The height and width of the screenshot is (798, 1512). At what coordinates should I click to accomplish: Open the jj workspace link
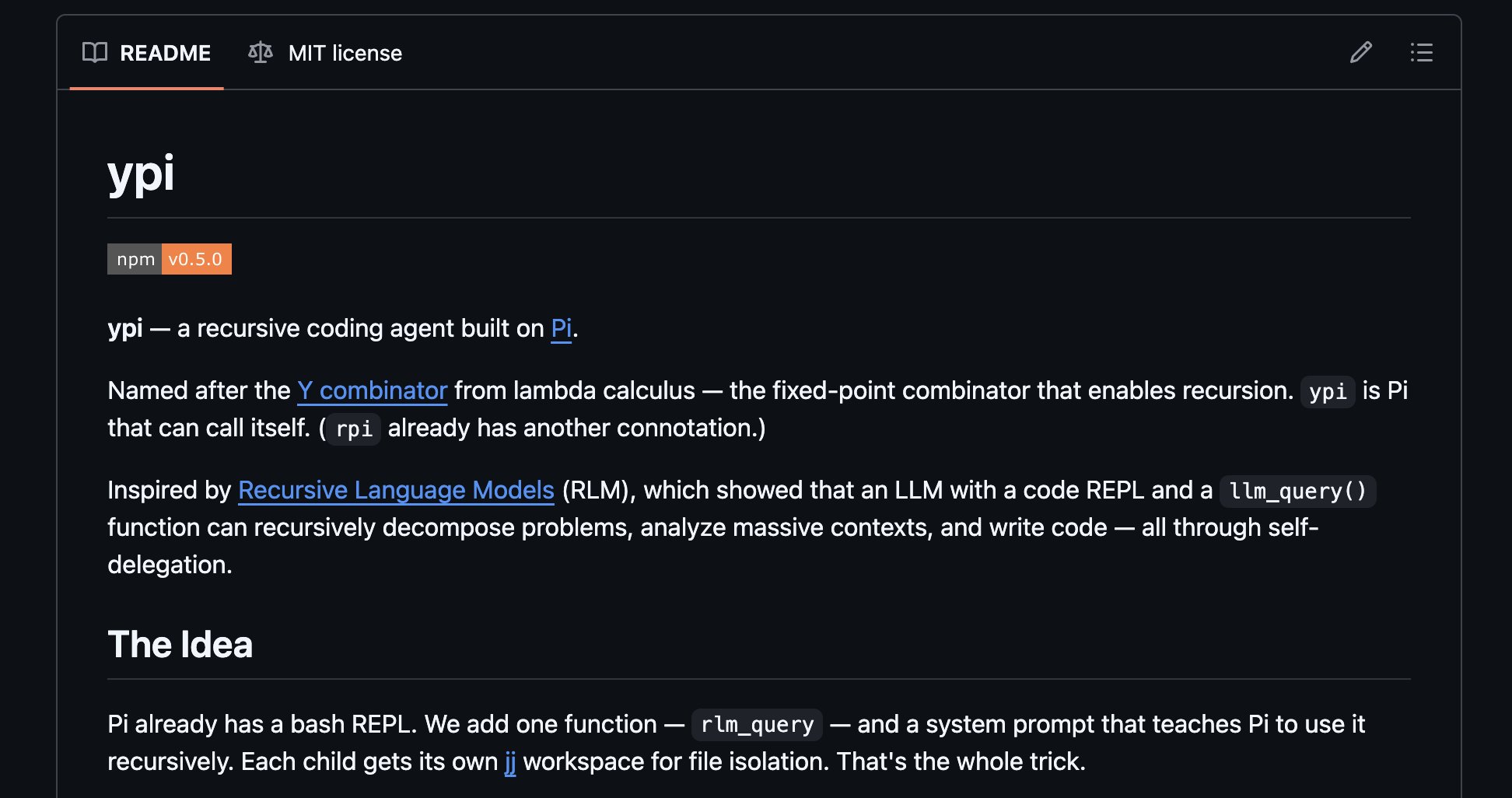510,761
